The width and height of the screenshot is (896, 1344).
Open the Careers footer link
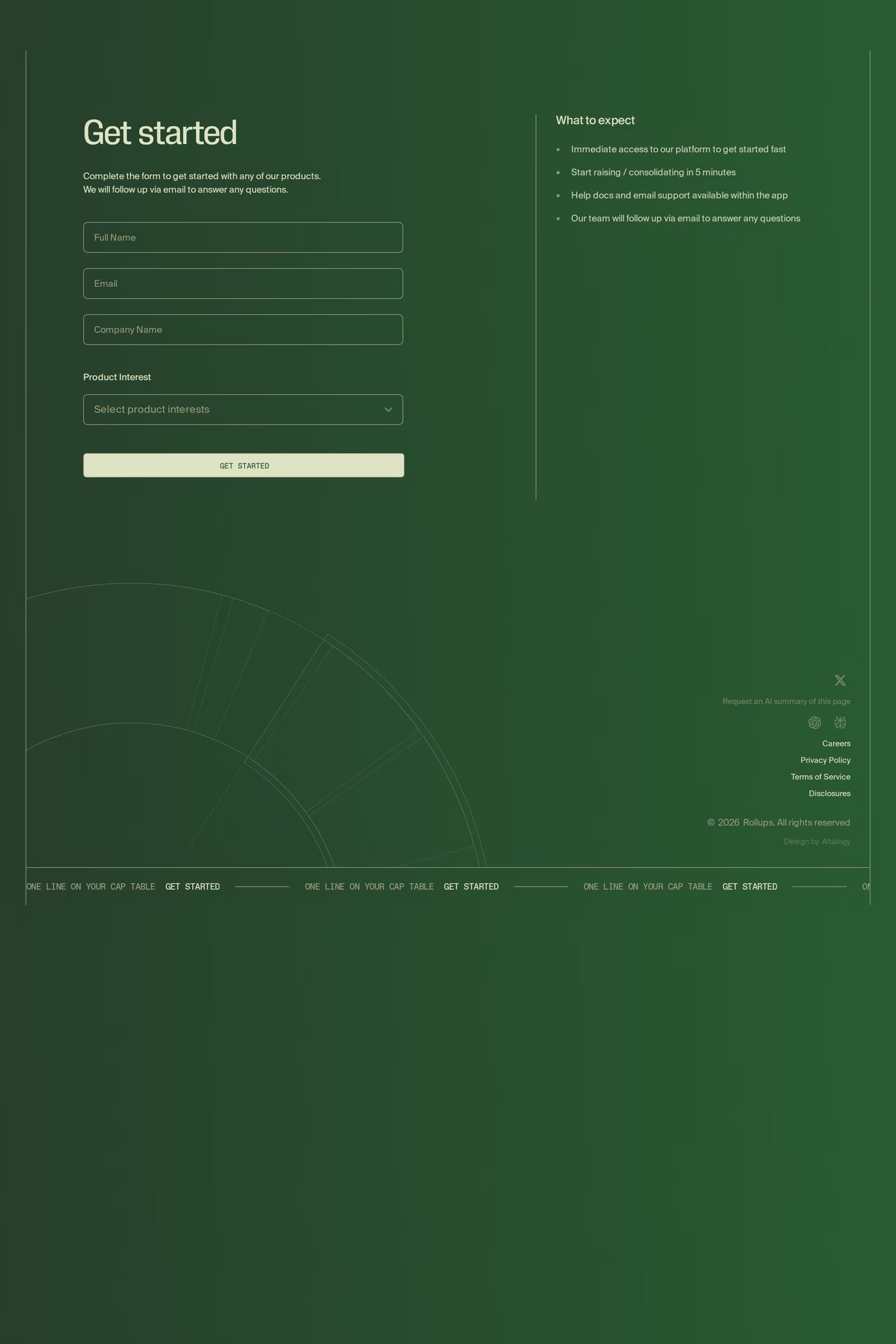pos(836,744)
